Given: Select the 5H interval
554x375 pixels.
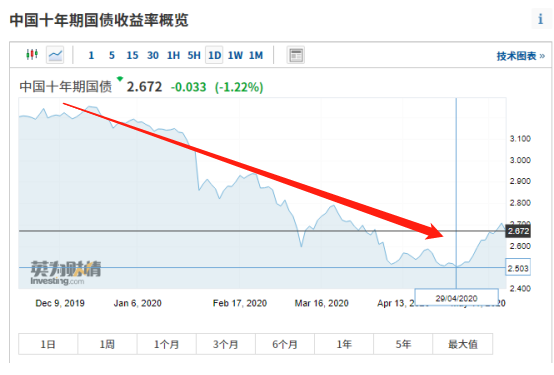Looking at the screenshot, I should 194,55.
